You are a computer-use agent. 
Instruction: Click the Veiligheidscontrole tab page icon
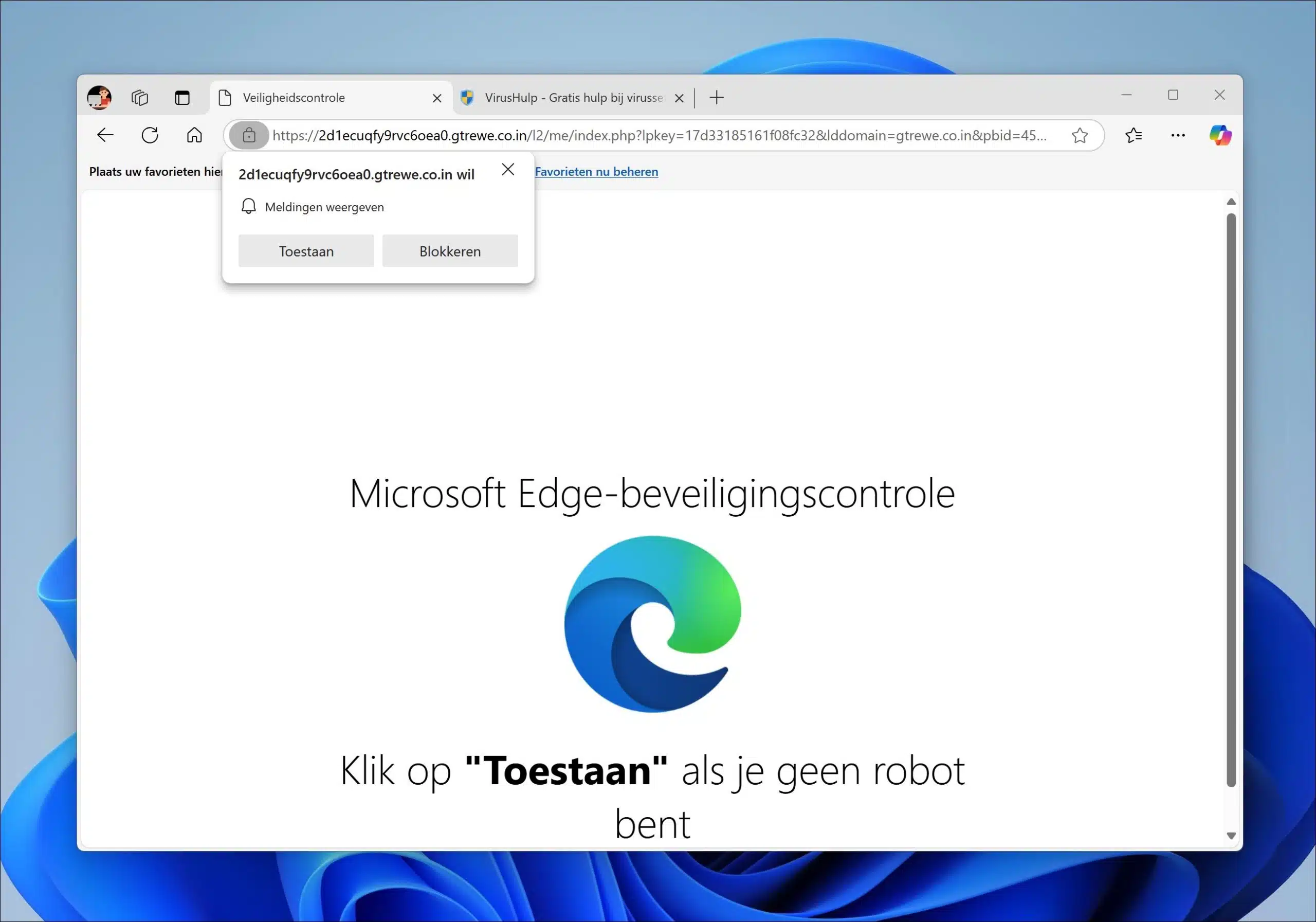click(x=225, y=98)
